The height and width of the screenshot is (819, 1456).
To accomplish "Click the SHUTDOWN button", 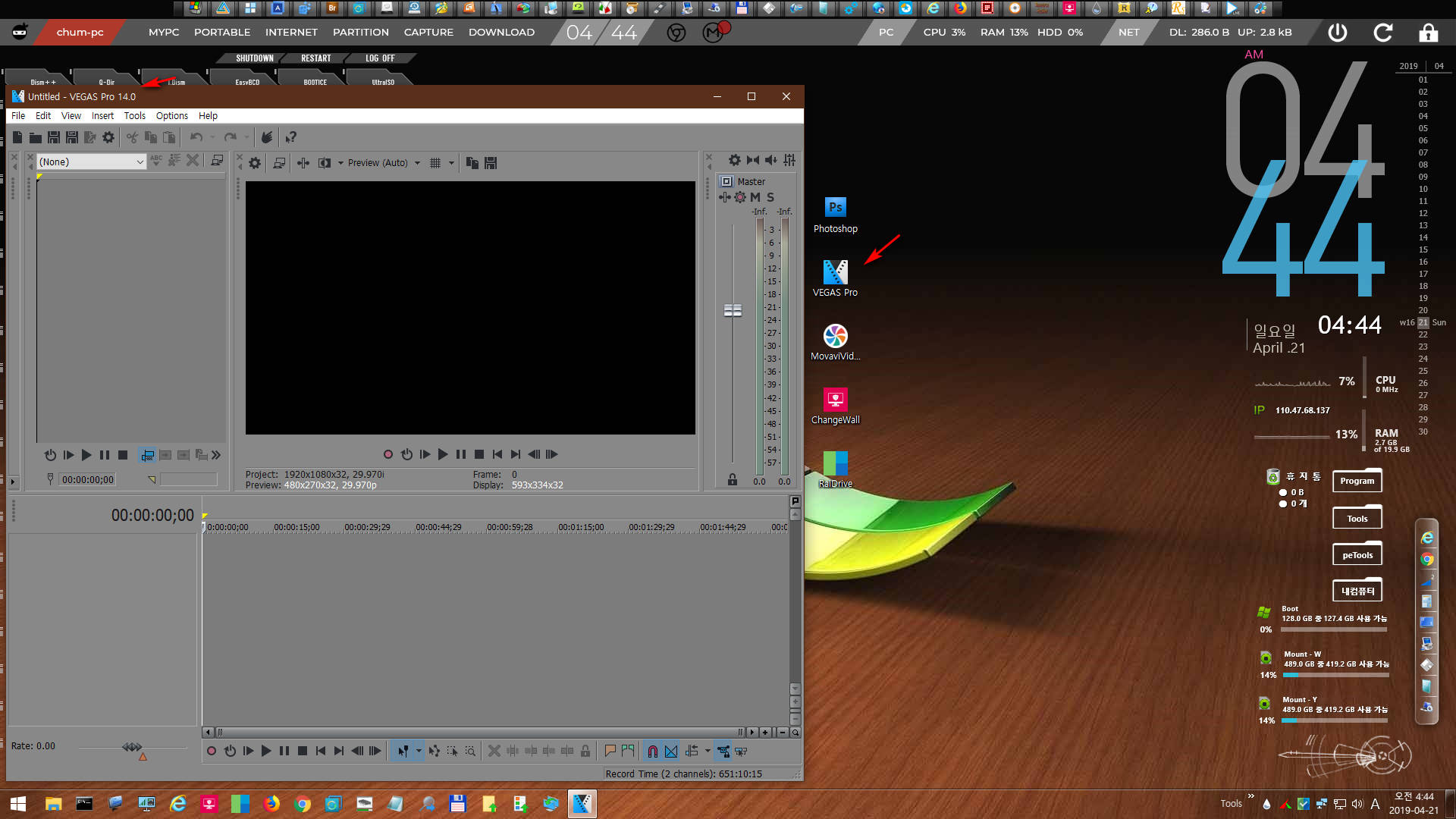I will click(x=254, y=58).
